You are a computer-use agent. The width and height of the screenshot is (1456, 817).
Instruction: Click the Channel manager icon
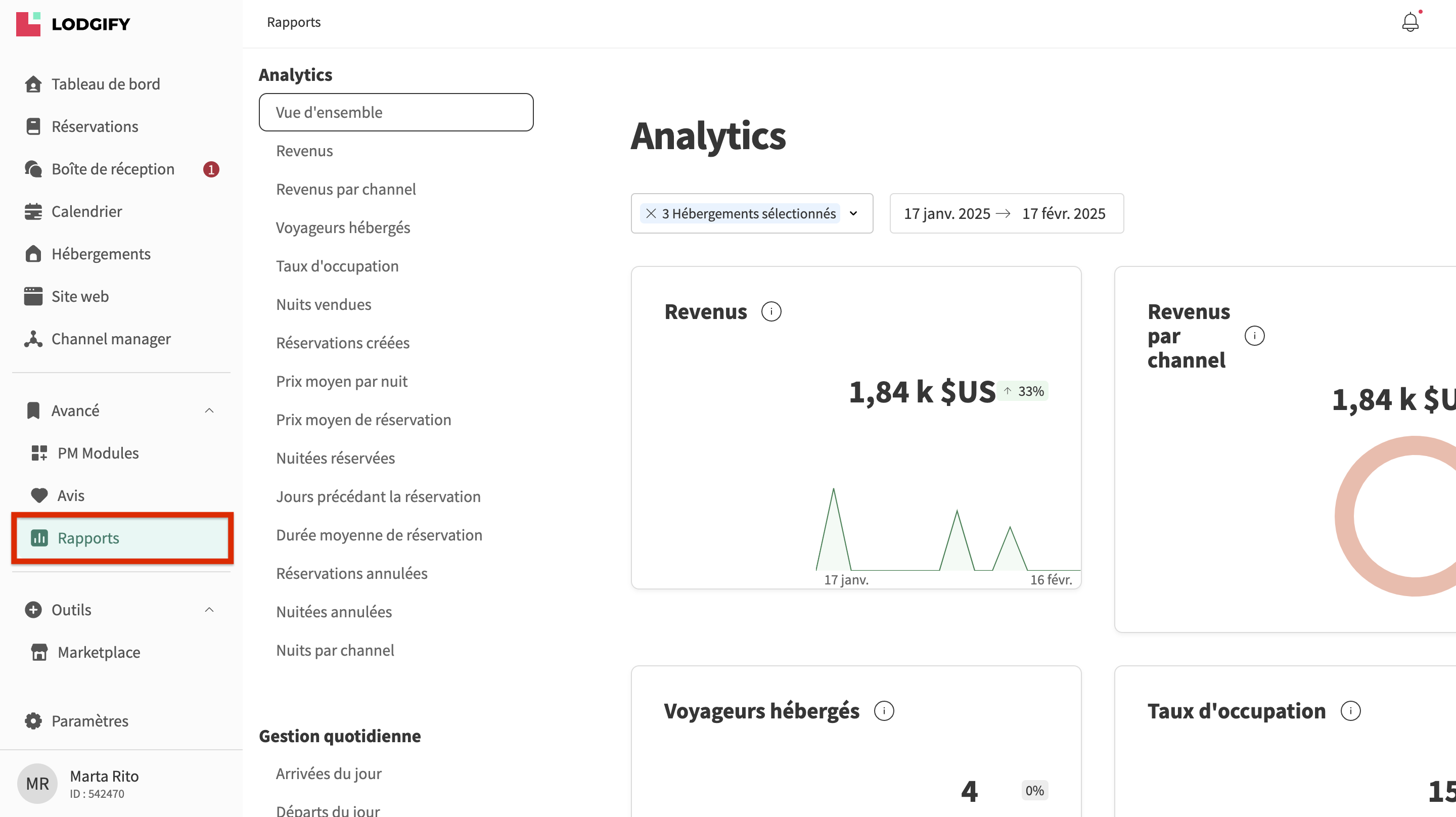tap(33, 339)
